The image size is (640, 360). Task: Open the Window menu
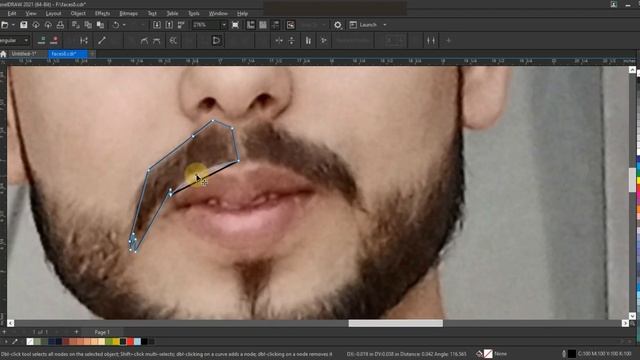(x=218, y=13)
